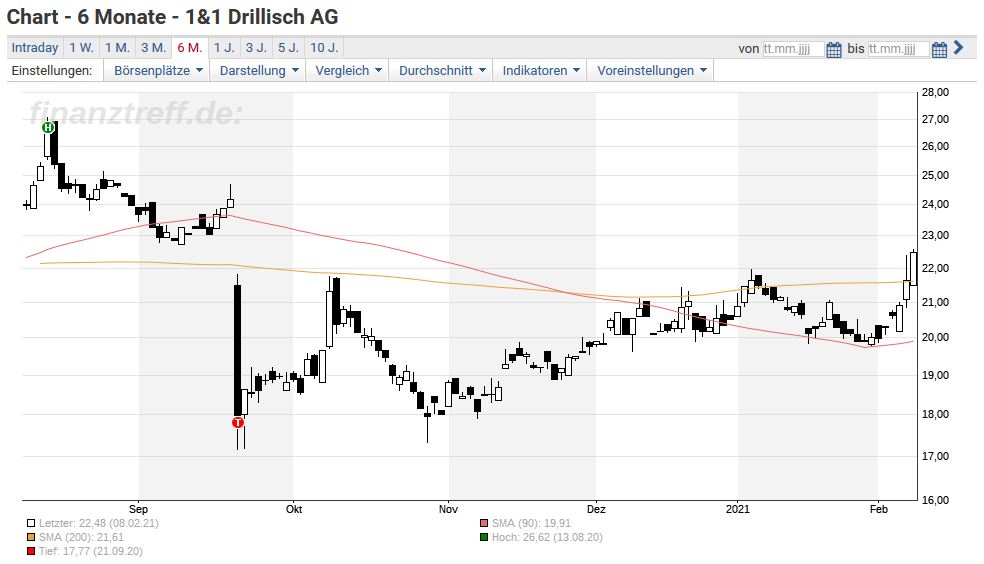Image resolution: width=984 pixels, height=564 pixels.
Task: Switch to the 1 J. time range
Action: [224, 48]
